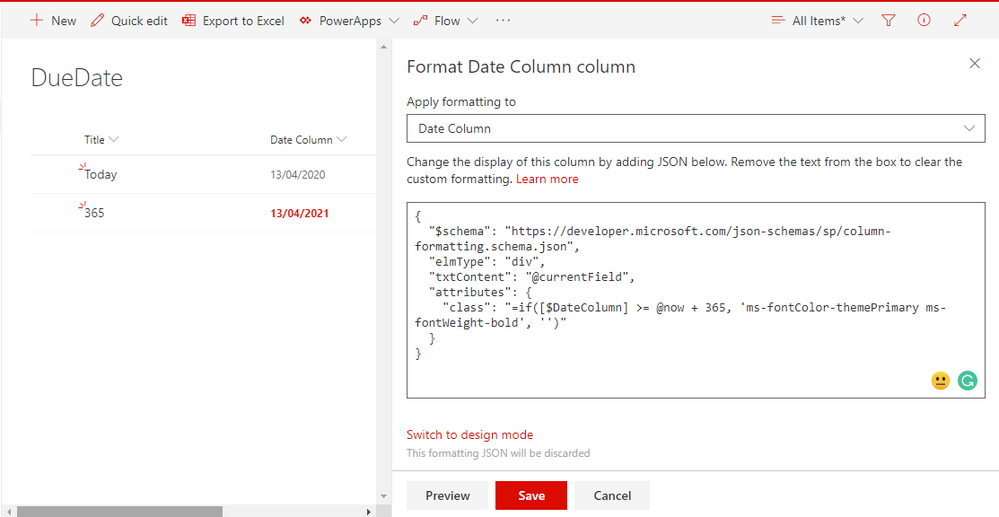Click the Flow icon

(x=420, y=20)
